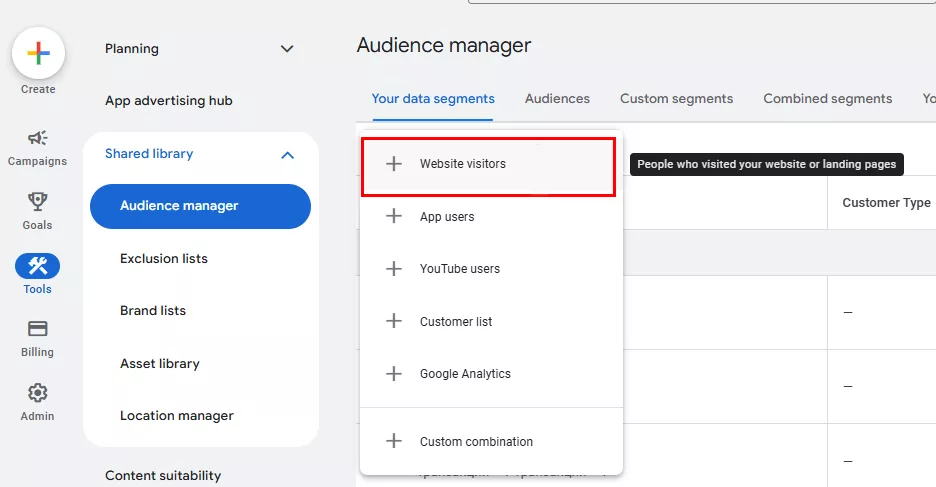This screenshot has height=487, width=936.
Task: Expand the Planning section chevron
Action: coord(287,49)
